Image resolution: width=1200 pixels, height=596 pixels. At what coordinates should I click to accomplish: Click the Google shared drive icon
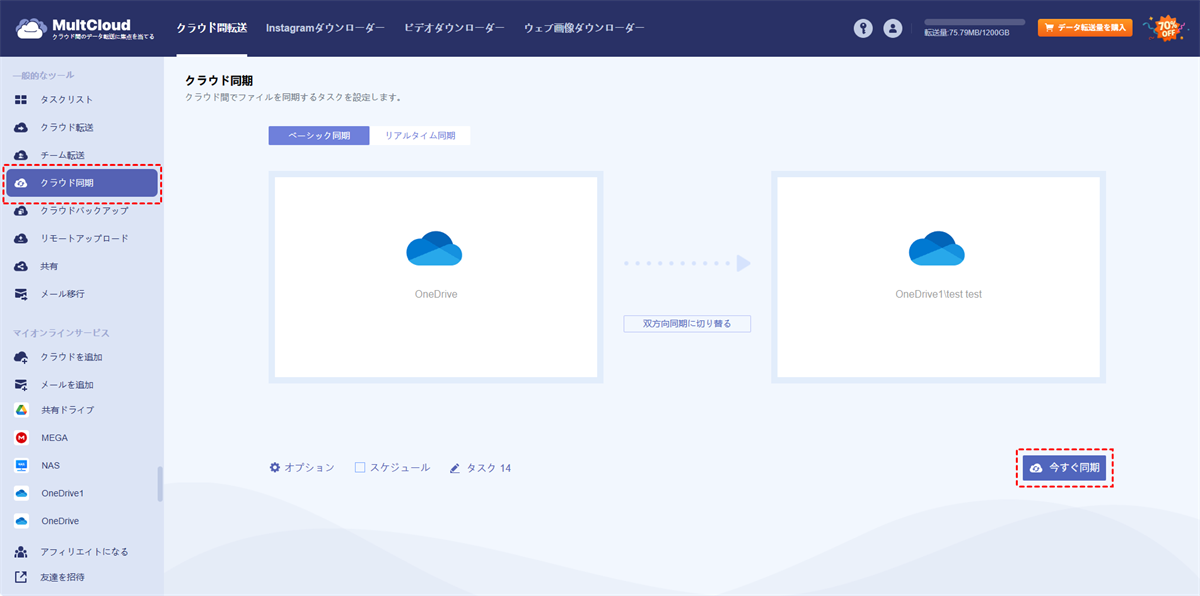21,410
